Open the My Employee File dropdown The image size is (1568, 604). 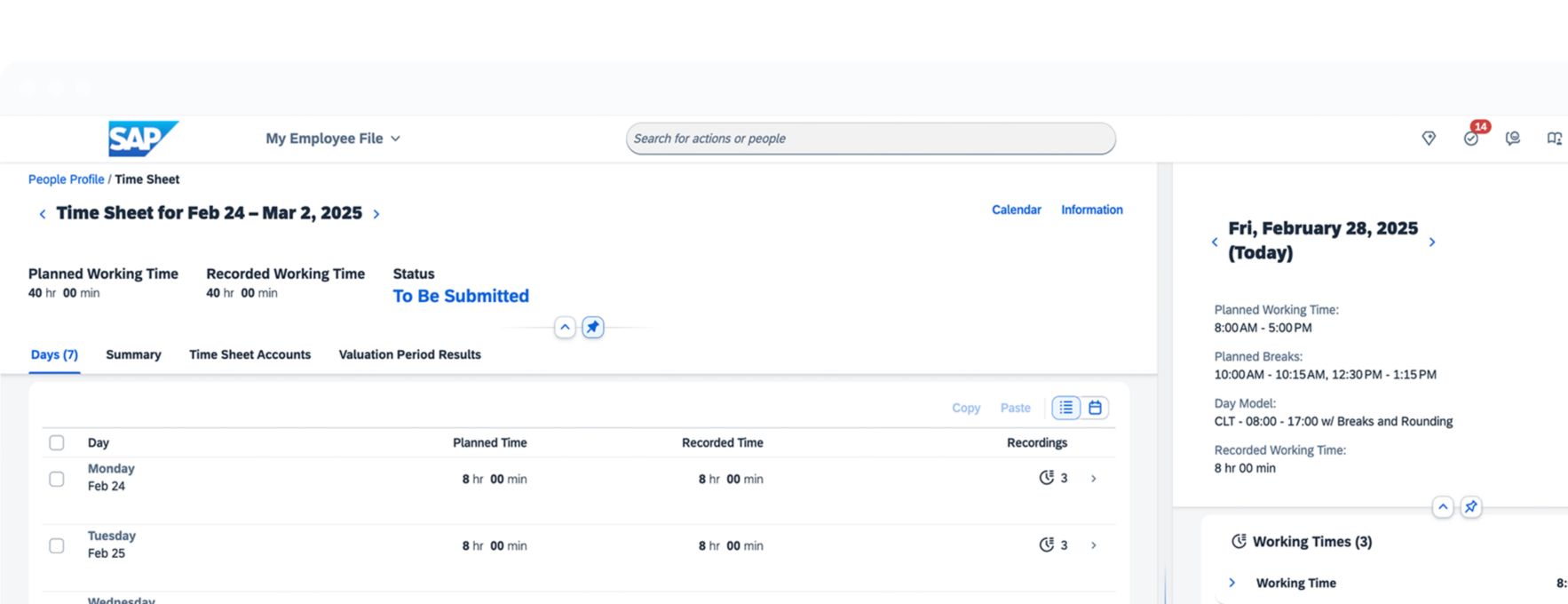coord(333,139)
